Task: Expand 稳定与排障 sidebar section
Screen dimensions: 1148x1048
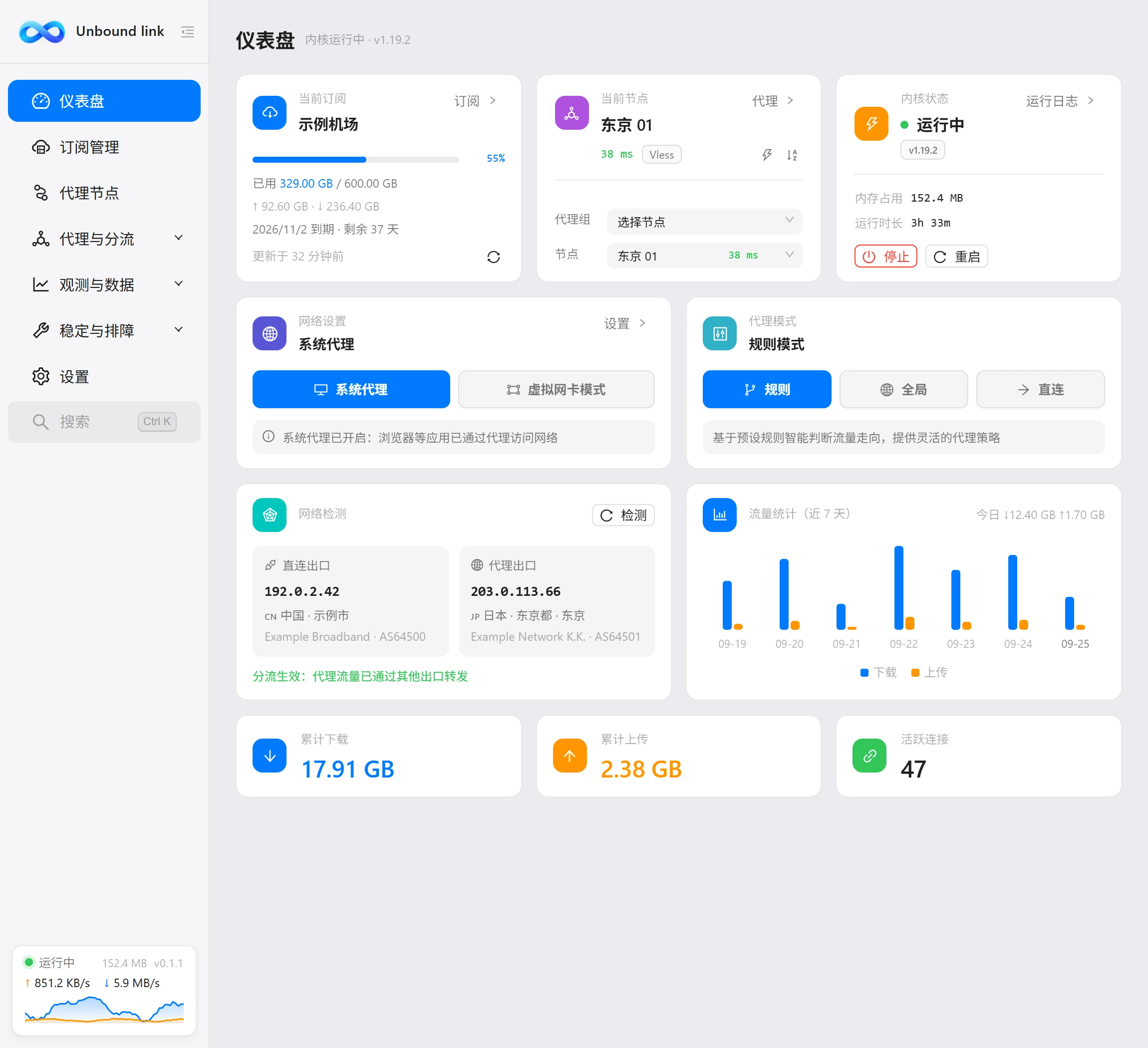Action: point(104,331)
